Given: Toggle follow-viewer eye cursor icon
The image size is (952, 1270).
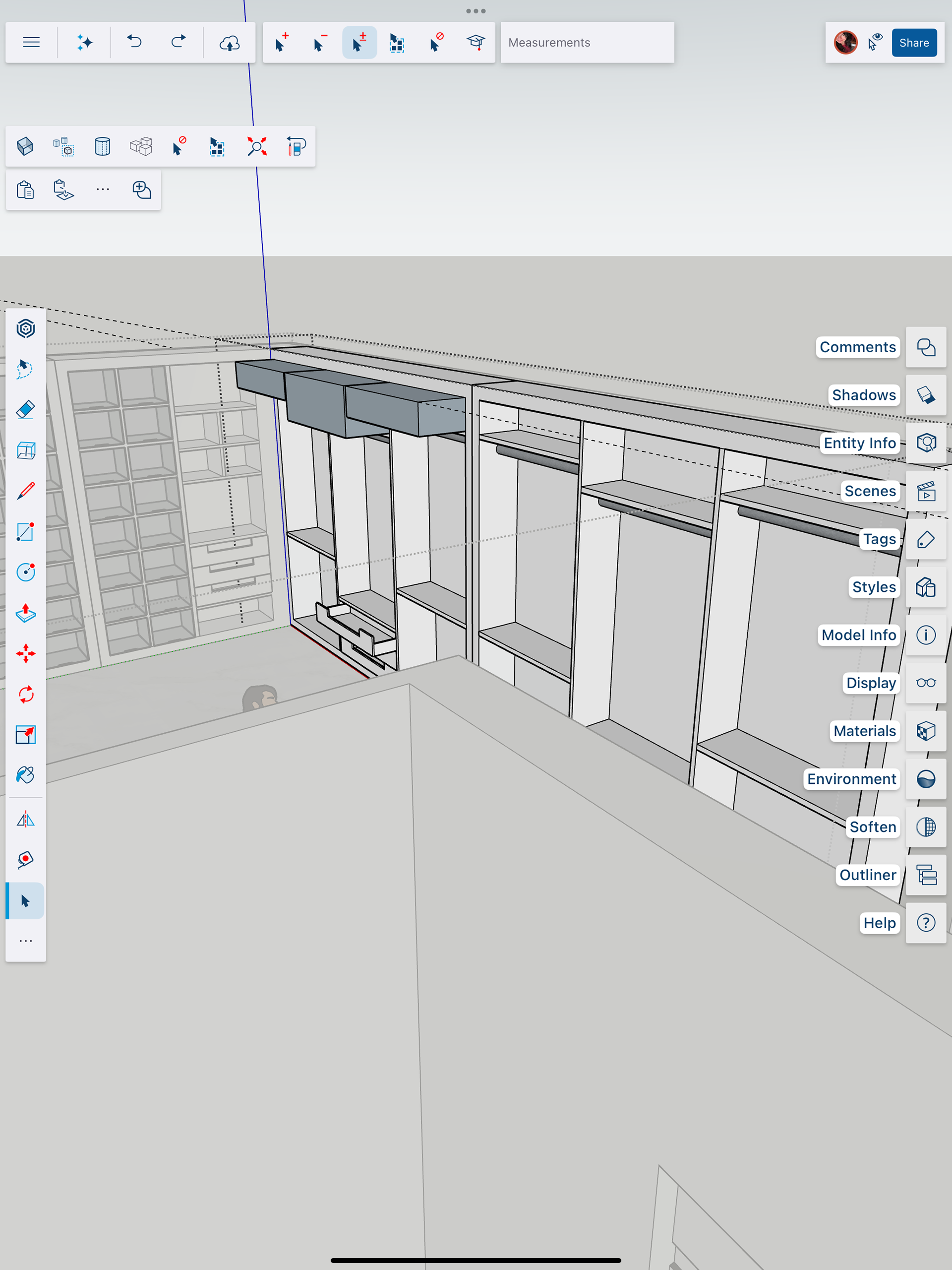Looking at the screenshot, I should pos(875,43).
